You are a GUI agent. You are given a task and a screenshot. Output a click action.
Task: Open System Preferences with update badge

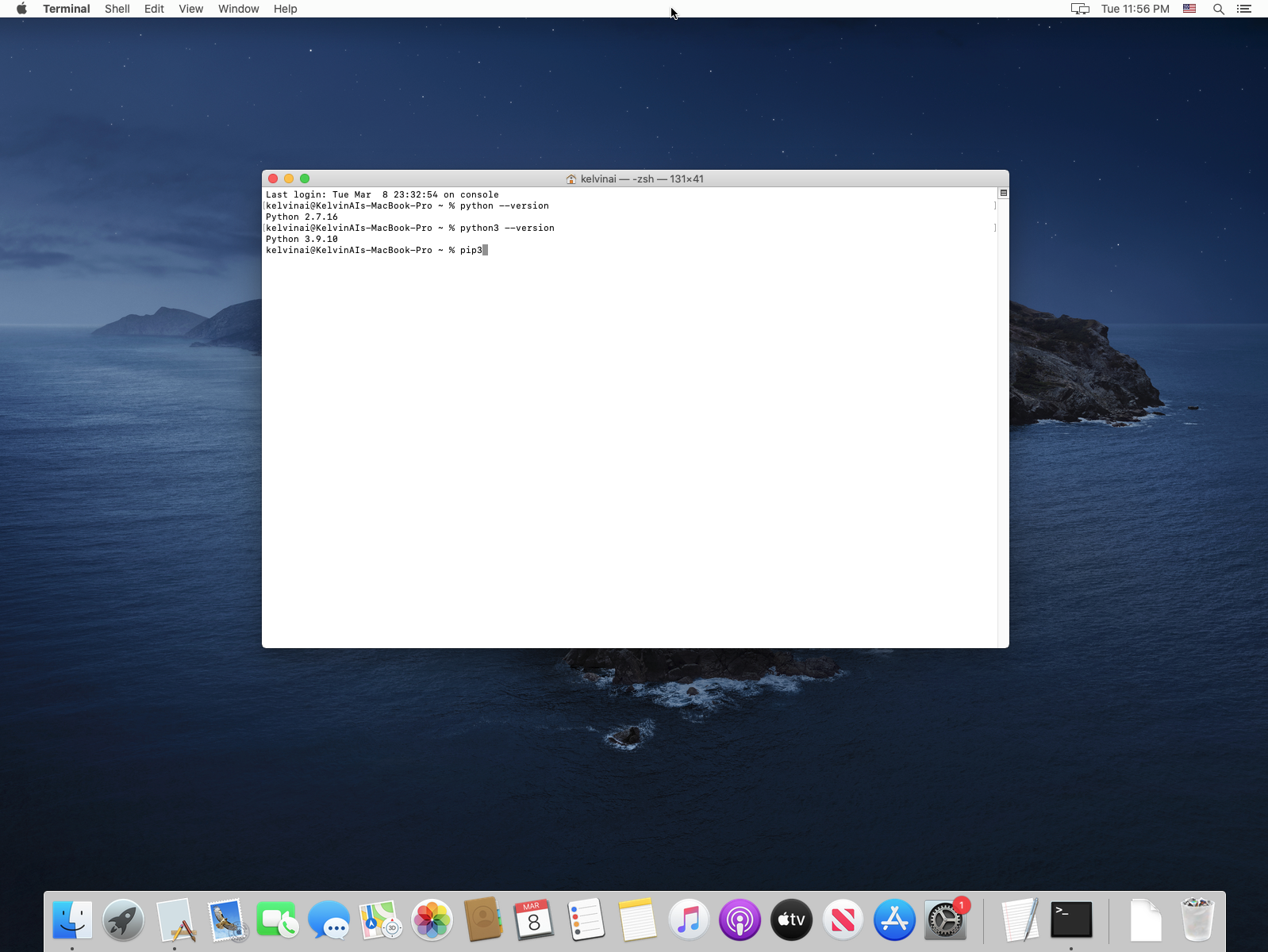click(x=945, y=920)
